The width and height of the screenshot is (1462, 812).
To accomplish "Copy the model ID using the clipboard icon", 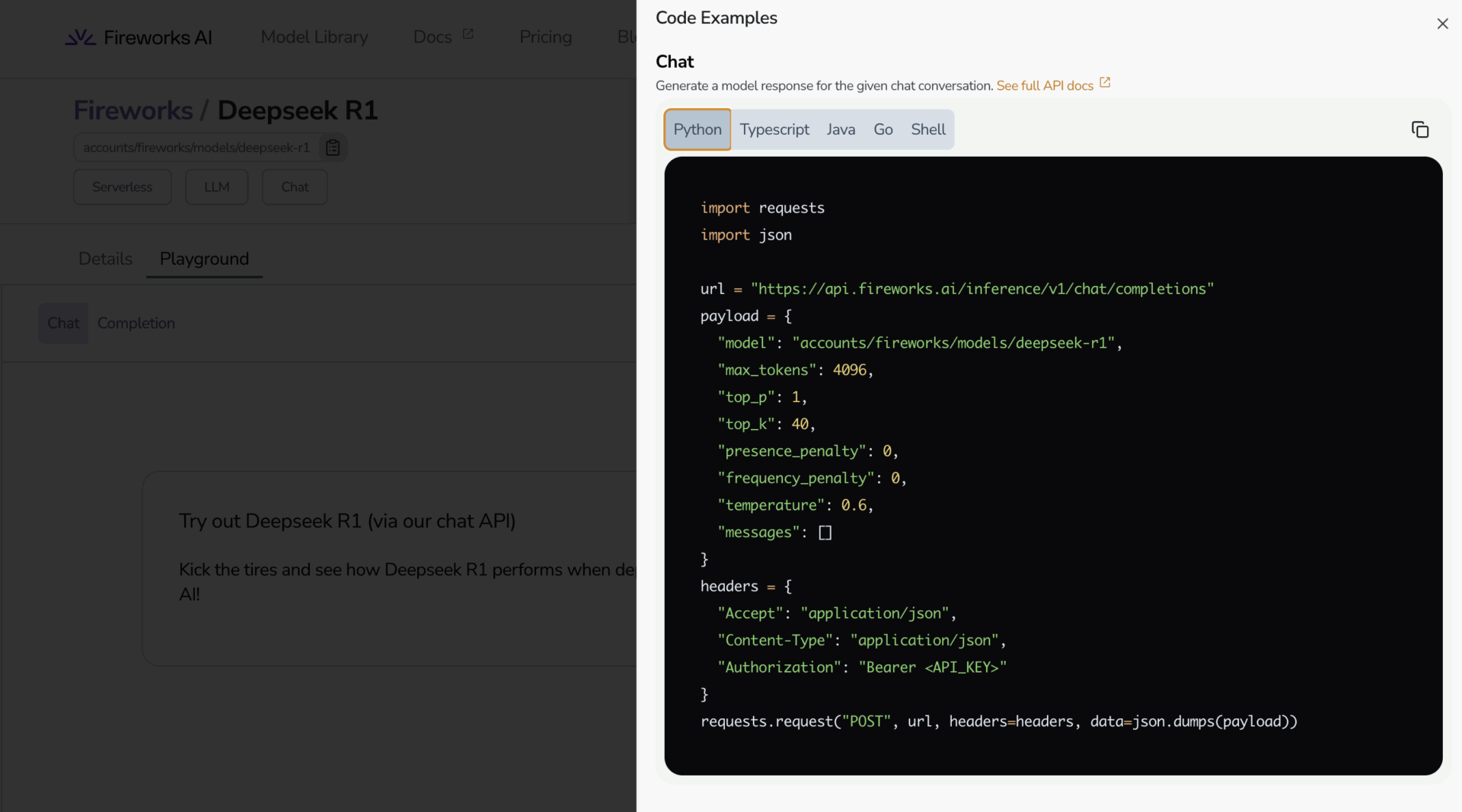I will (333, 148).
